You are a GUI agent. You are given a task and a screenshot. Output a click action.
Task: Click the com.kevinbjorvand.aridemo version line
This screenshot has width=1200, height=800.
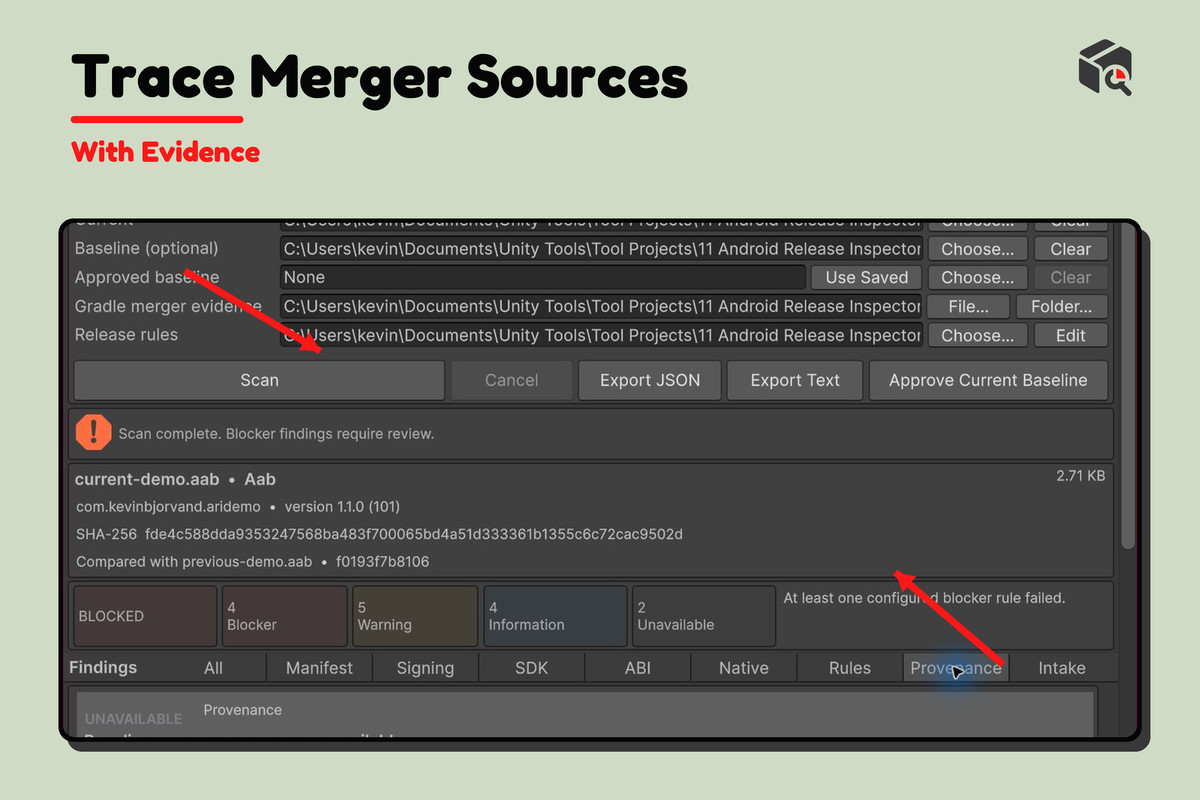click(238, 506)
